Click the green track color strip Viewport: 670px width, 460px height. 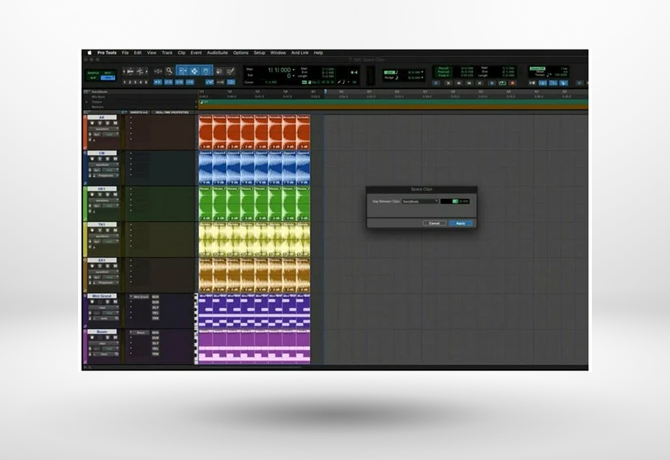[85, 203]
